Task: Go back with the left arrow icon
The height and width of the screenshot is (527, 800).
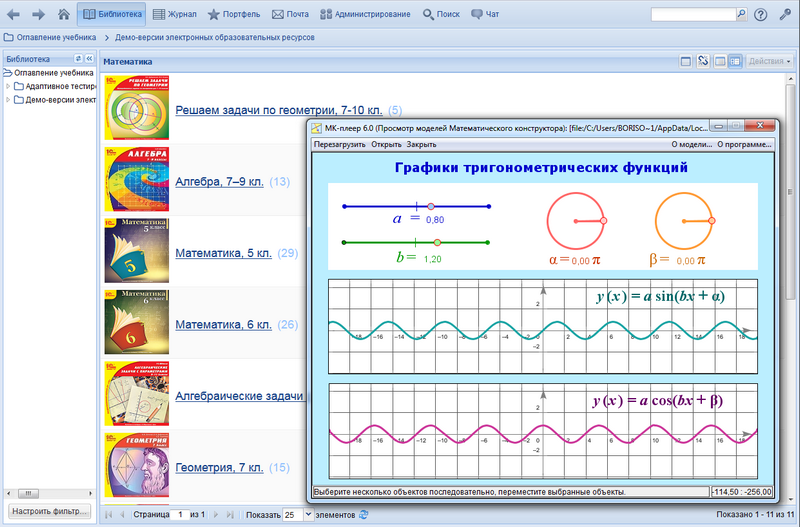Action: pos(14,15)
